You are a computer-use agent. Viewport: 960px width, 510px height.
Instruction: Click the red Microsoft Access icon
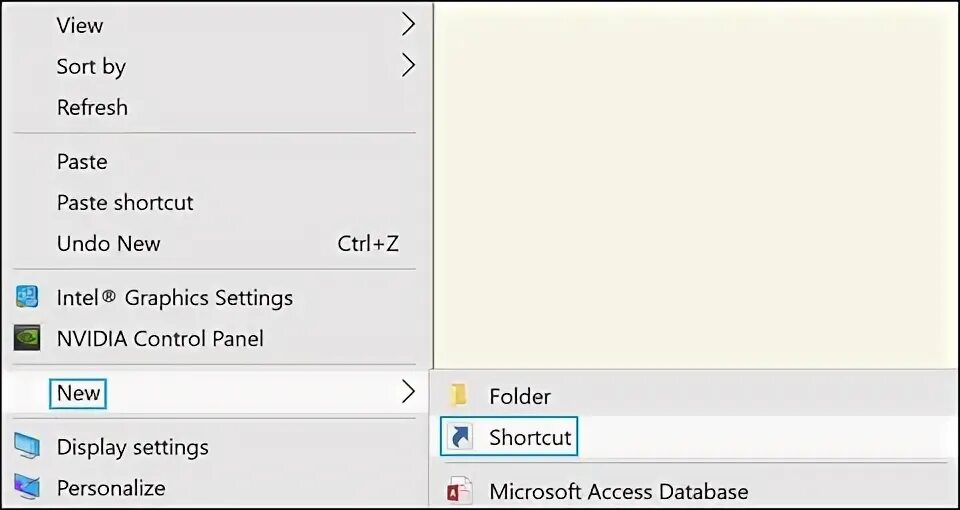pyautogui.click(x=459, y=491)
